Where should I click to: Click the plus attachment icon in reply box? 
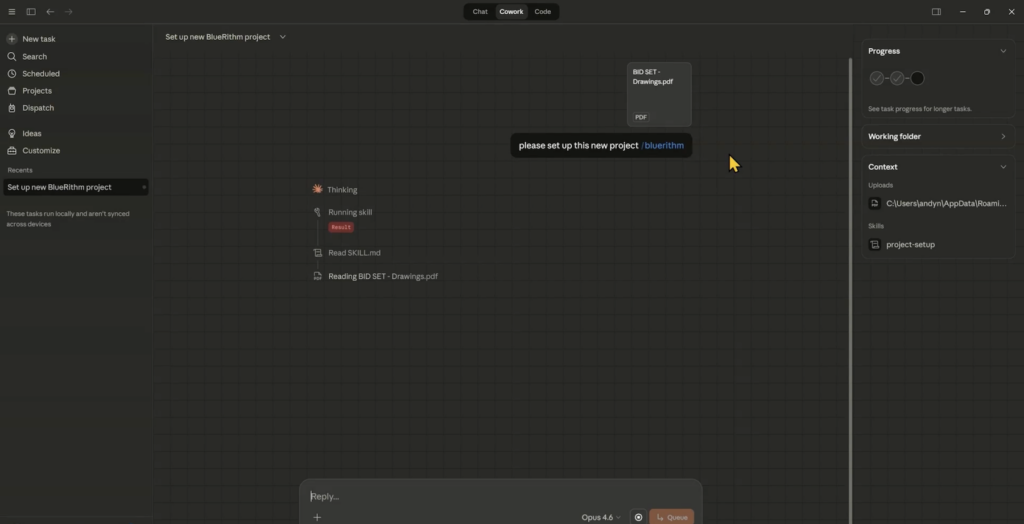click(317, 517)
